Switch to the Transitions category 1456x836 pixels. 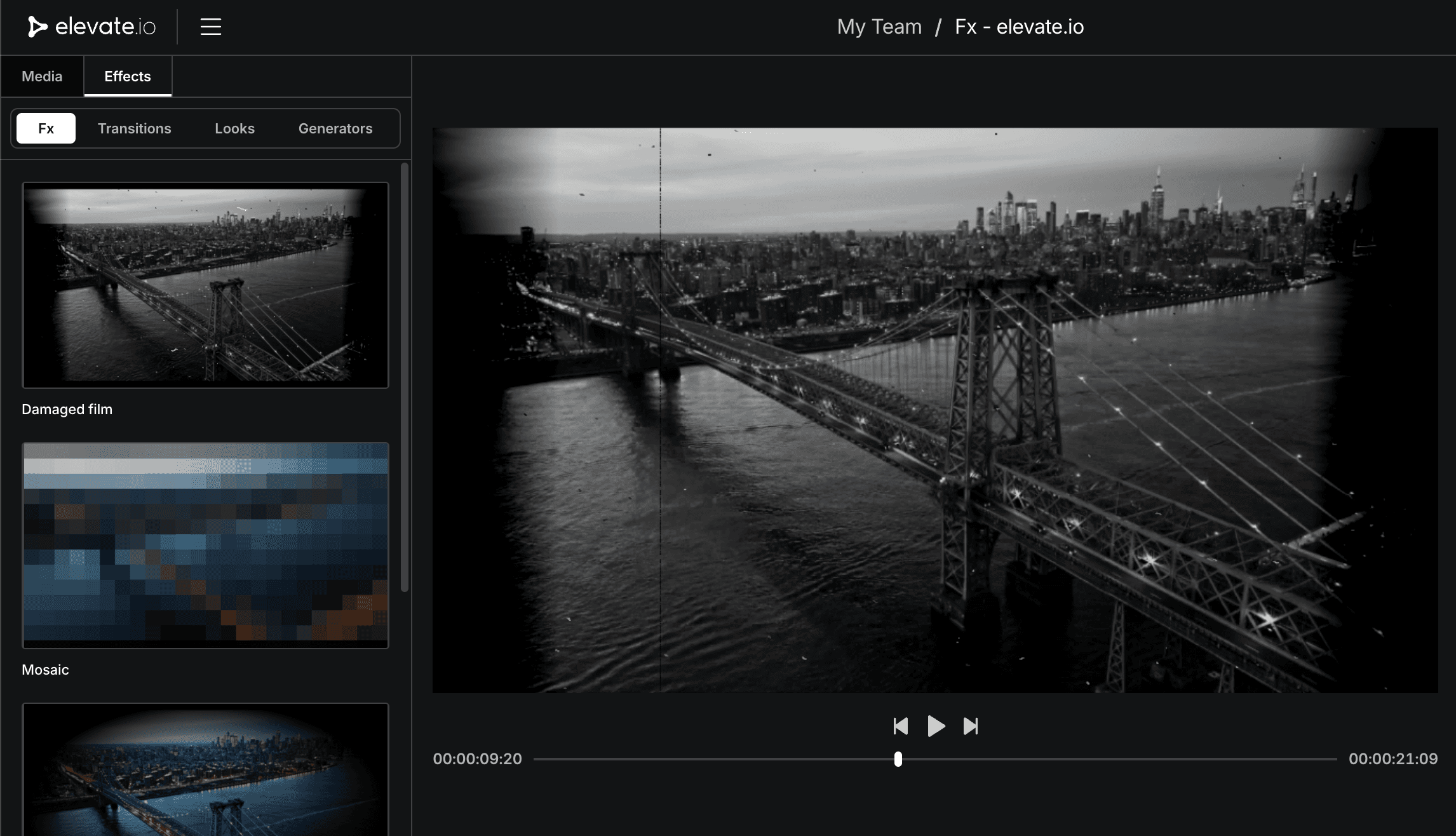click(x=134, y=128)
